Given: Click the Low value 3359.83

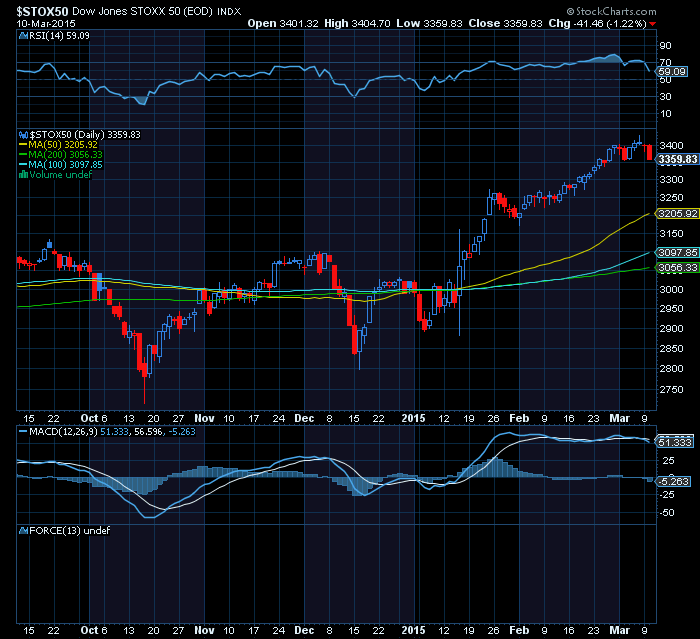Looking at the screenshot, I should tap(442, 24).
